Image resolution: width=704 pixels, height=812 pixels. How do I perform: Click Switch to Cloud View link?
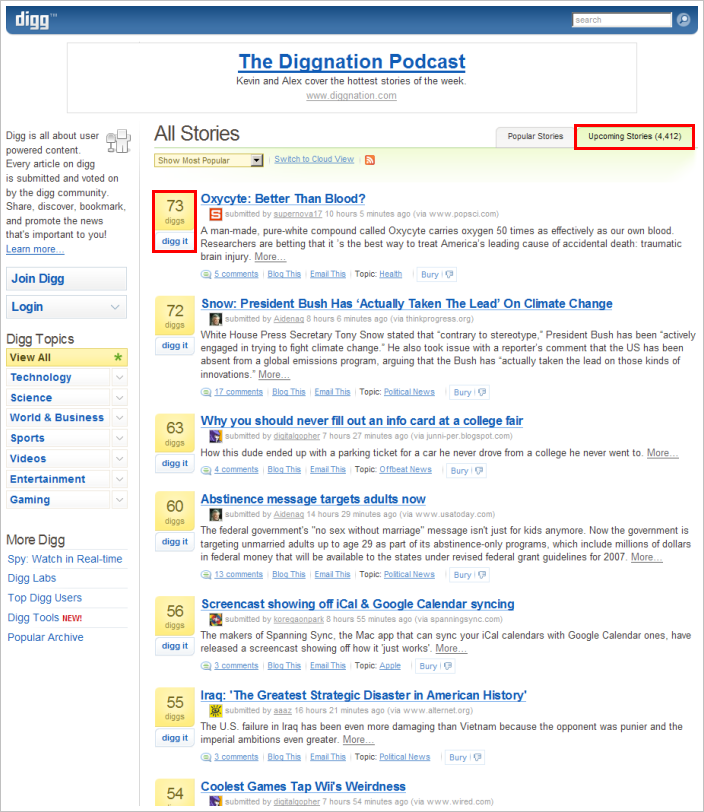tap(314, 160)
